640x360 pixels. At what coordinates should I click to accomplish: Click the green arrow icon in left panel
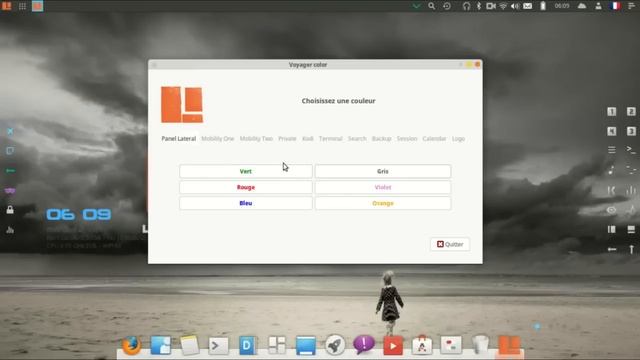coord(10,171)
